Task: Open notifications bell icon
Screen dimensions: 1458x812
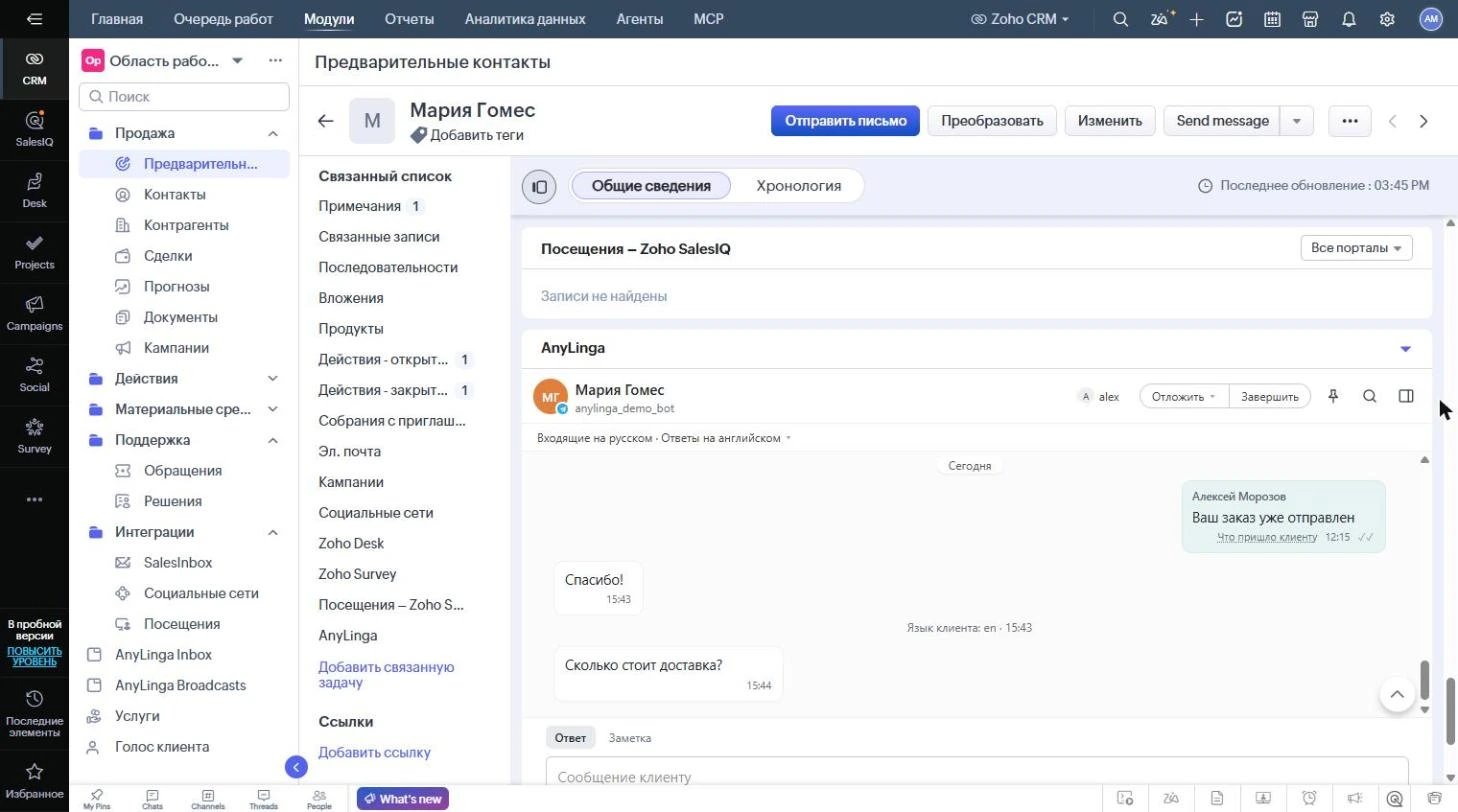Action: [x=1349, y=19]
